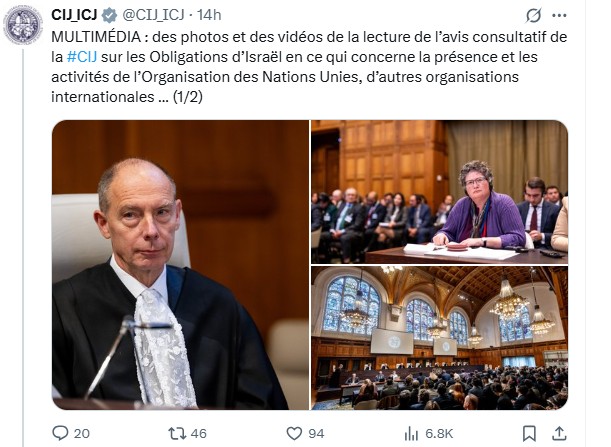Open the three-dot more options menu
This screenshot has width=611, height=447.
click(x=559, y=16)
